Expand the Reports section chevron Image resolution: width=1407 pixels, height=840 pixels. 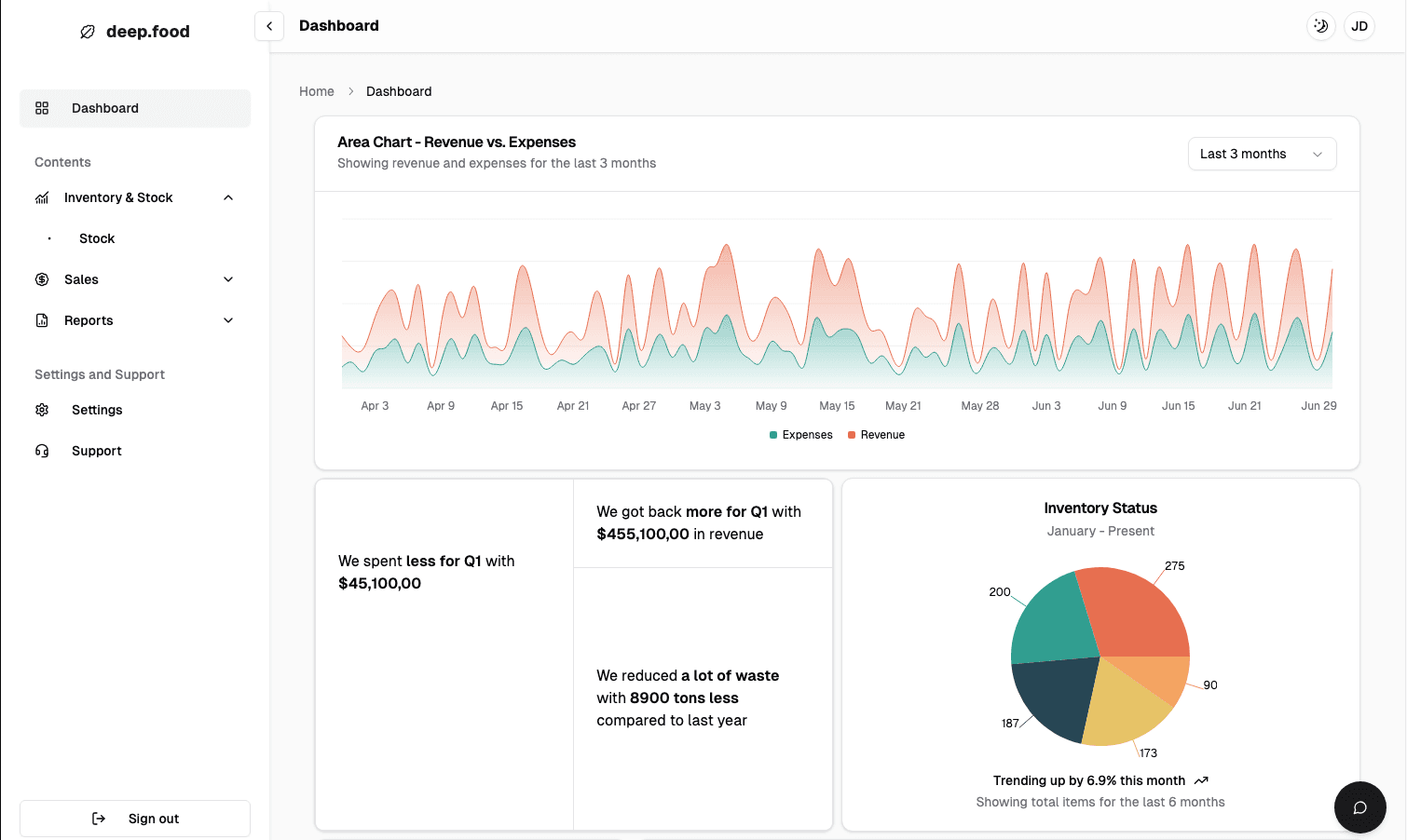coord(228,320)
